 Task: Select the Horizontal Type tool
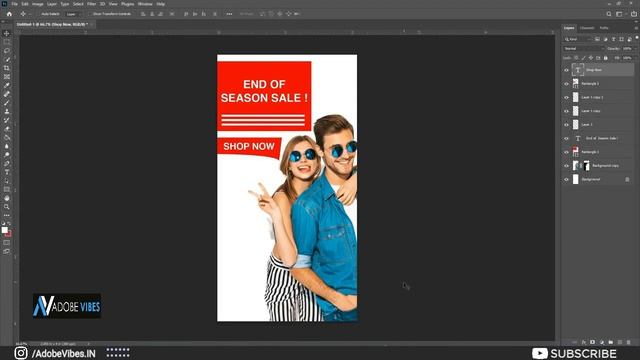[x=7, y=172]
